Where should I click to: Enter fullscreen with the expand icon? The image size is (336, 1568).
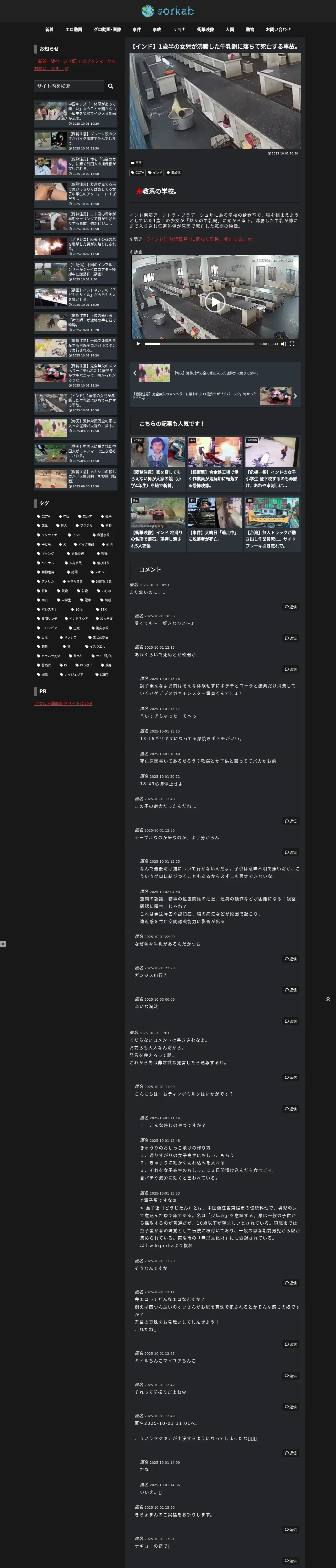[292, 344]
